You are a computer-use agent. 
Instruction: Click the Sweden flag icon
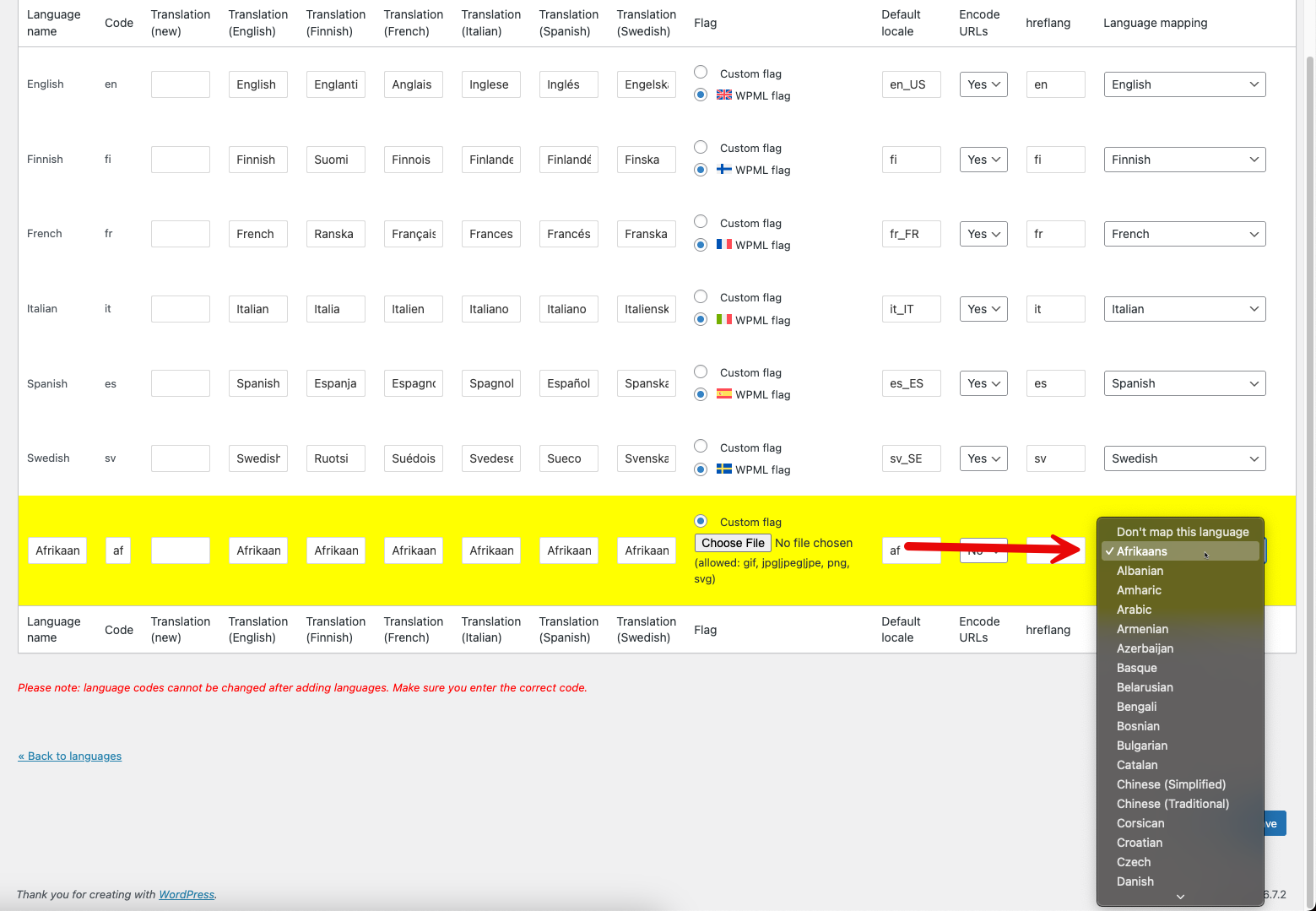click(x=724, y=469)
